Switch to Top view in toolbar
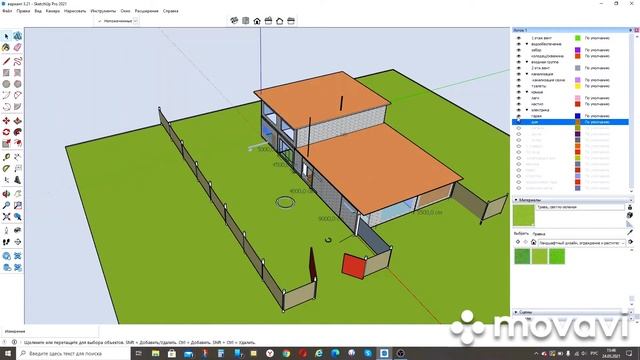Screen dimensions: 640x360 point(245,21)
